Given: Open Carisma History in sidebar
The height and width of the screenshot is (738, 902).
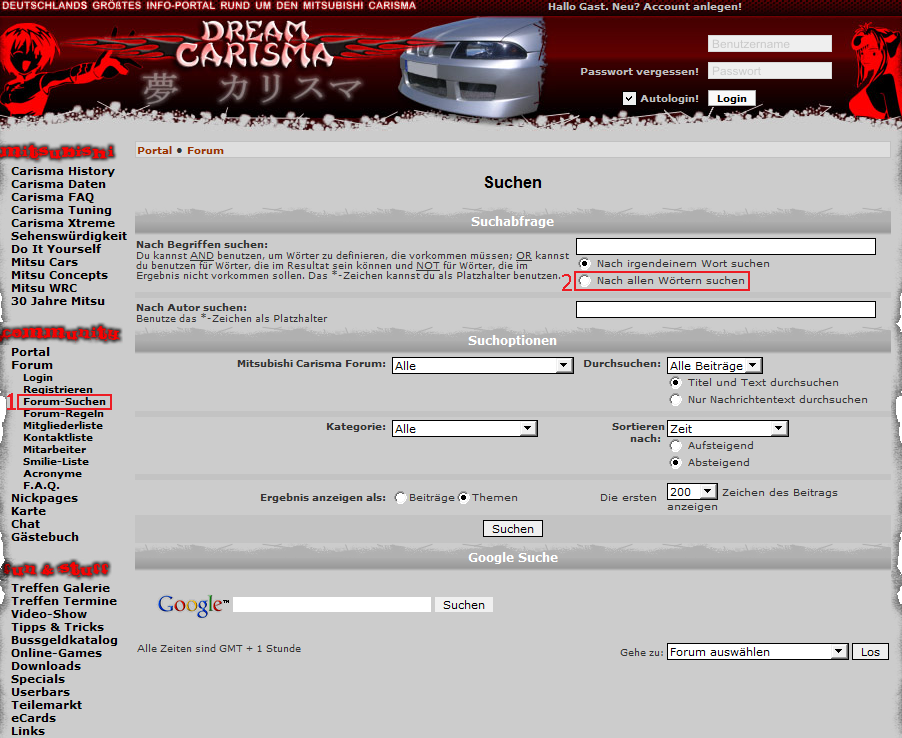Looking at the screenshot, I should click(x=63, y=171).
